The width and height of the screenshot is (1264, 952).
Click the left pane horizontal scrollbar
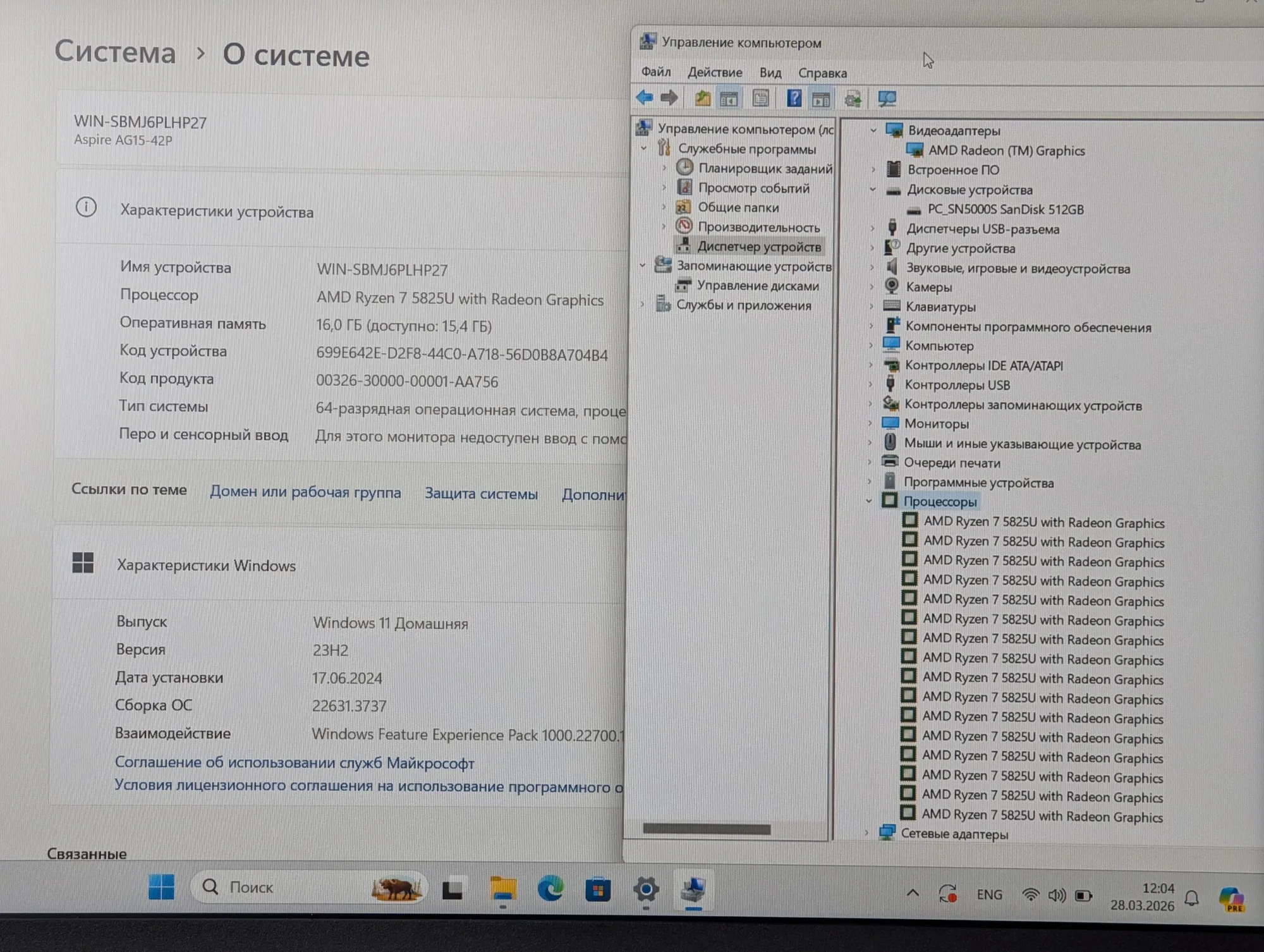coord(707,829)
